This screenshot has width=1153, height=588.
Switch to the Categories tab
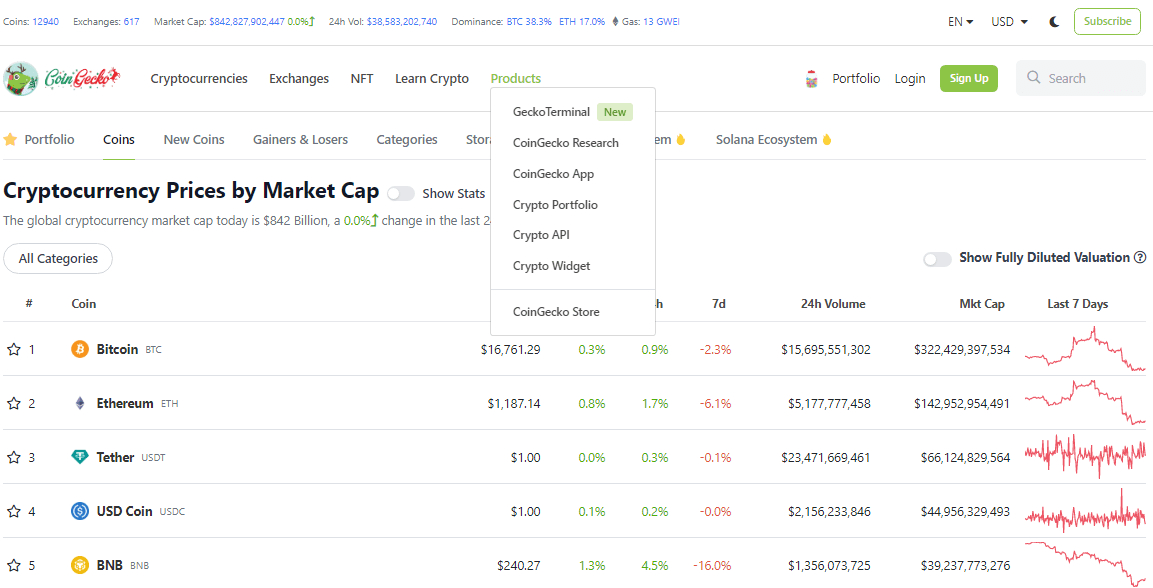coord(407,140)
